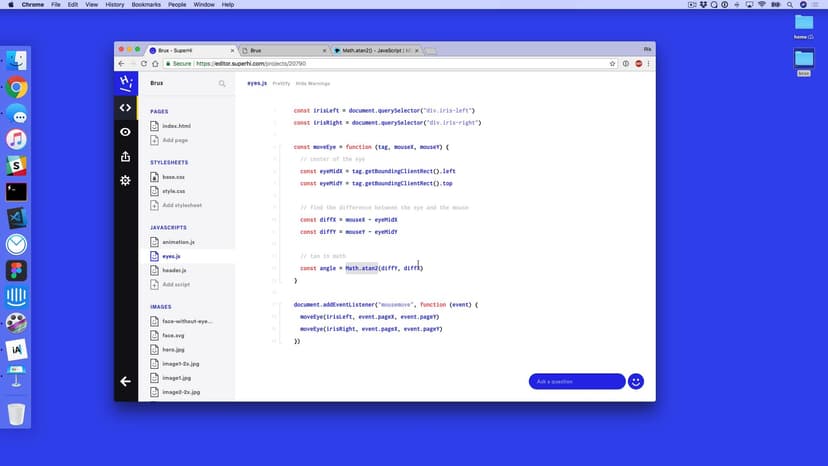
Task: Click Prettify button
Action: (x=281, y=83)
